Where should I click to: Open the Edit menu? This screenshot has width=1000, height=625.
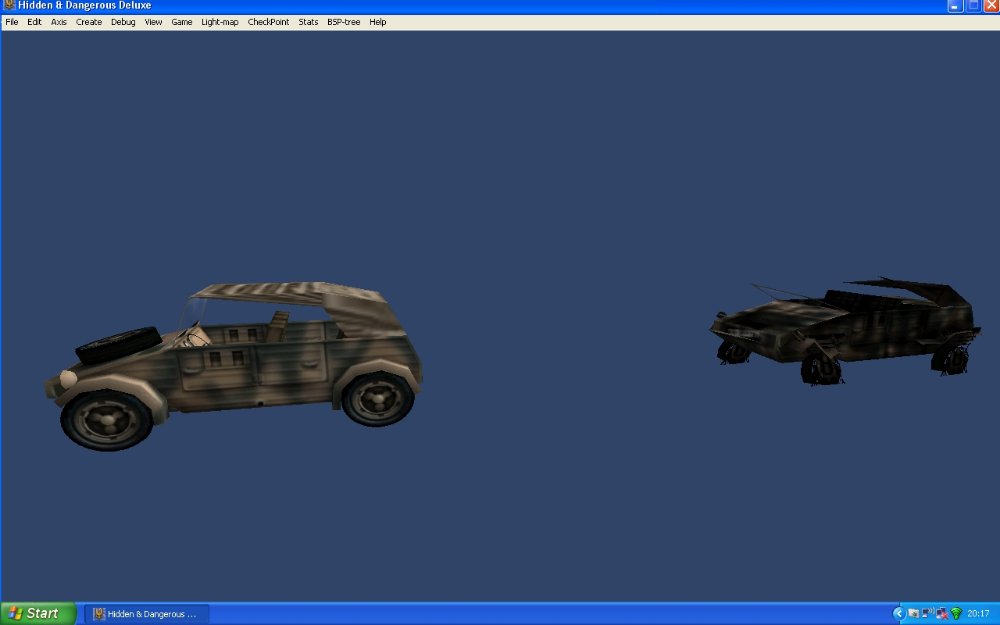(x=34, y=21)
